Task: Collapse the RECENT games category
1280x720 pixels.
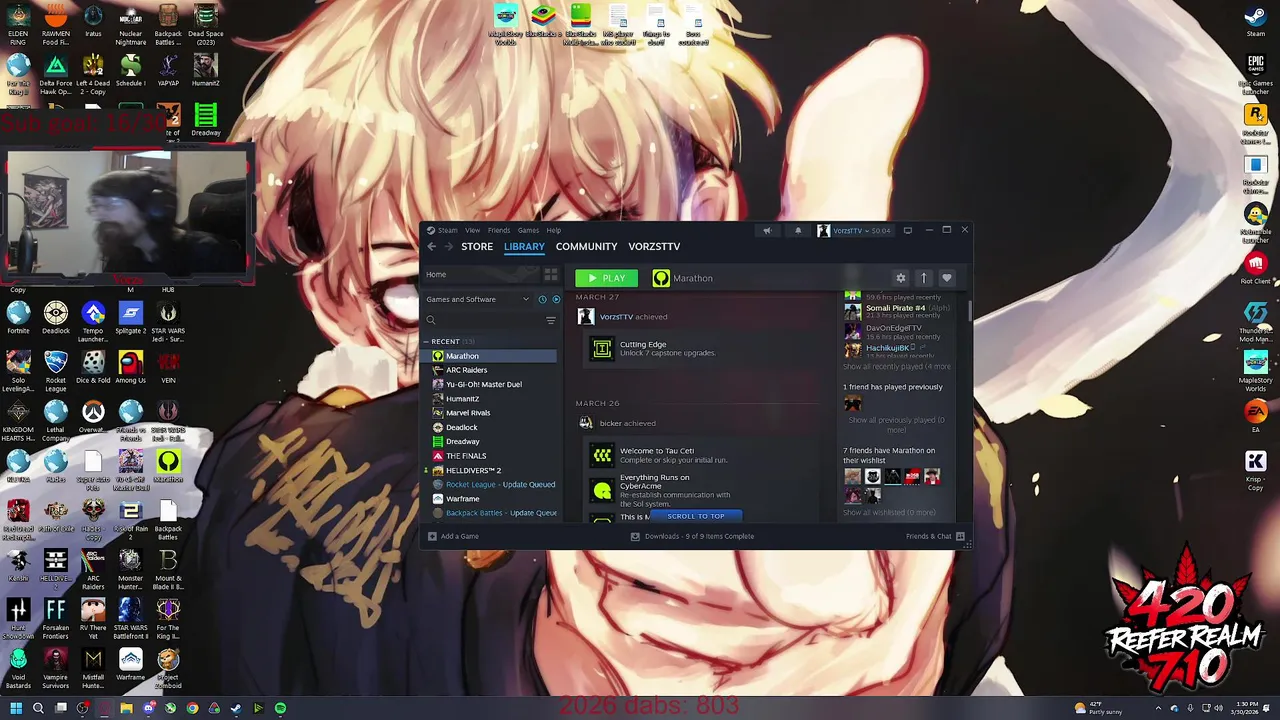Action: click(426, 342)
